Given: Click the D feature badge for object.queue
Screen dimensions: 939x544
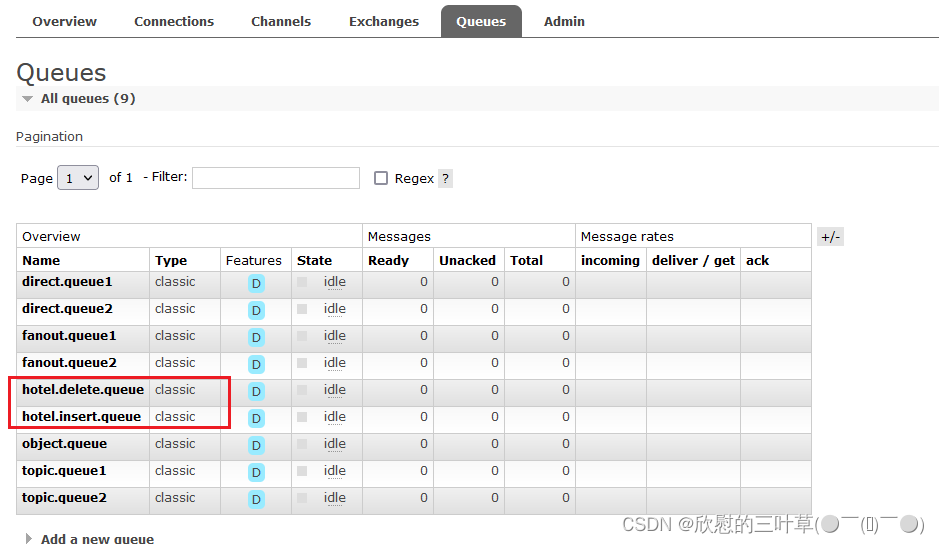Looking at the screenshot, I should tap(256, 445).
